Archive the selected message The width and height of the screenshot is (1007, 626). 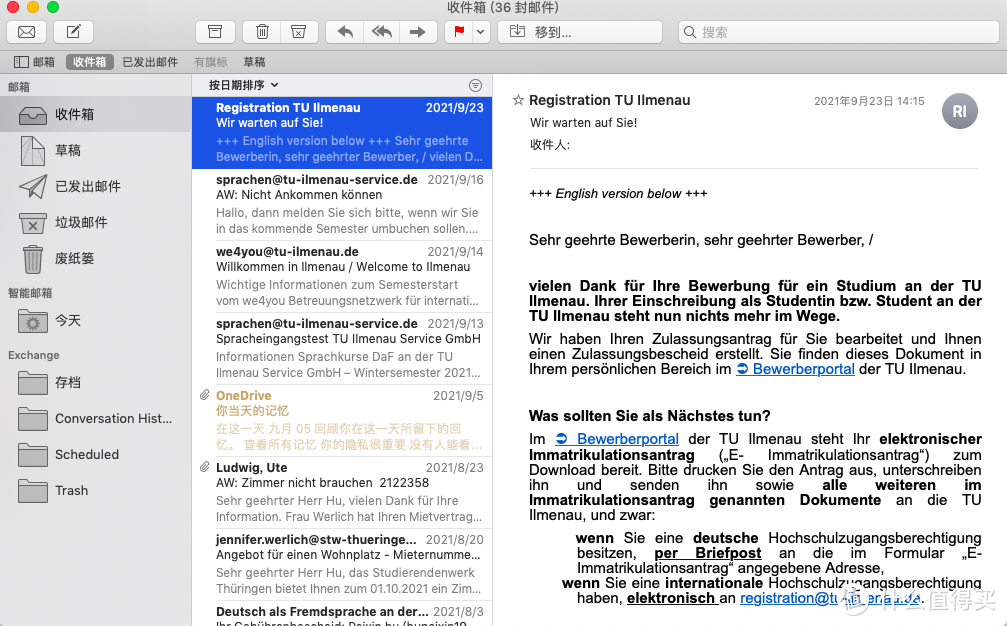(x=215, y=31)
